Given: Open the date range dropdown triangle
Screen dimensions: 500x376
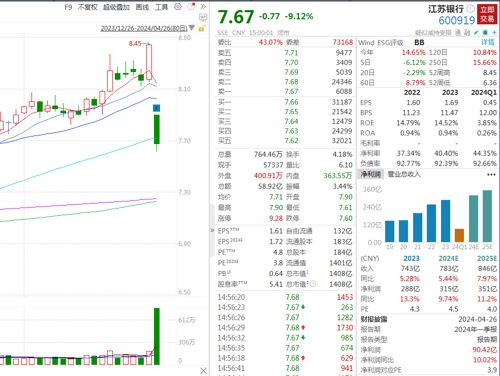Looking at the screenshot, I should tap(192, 28).
